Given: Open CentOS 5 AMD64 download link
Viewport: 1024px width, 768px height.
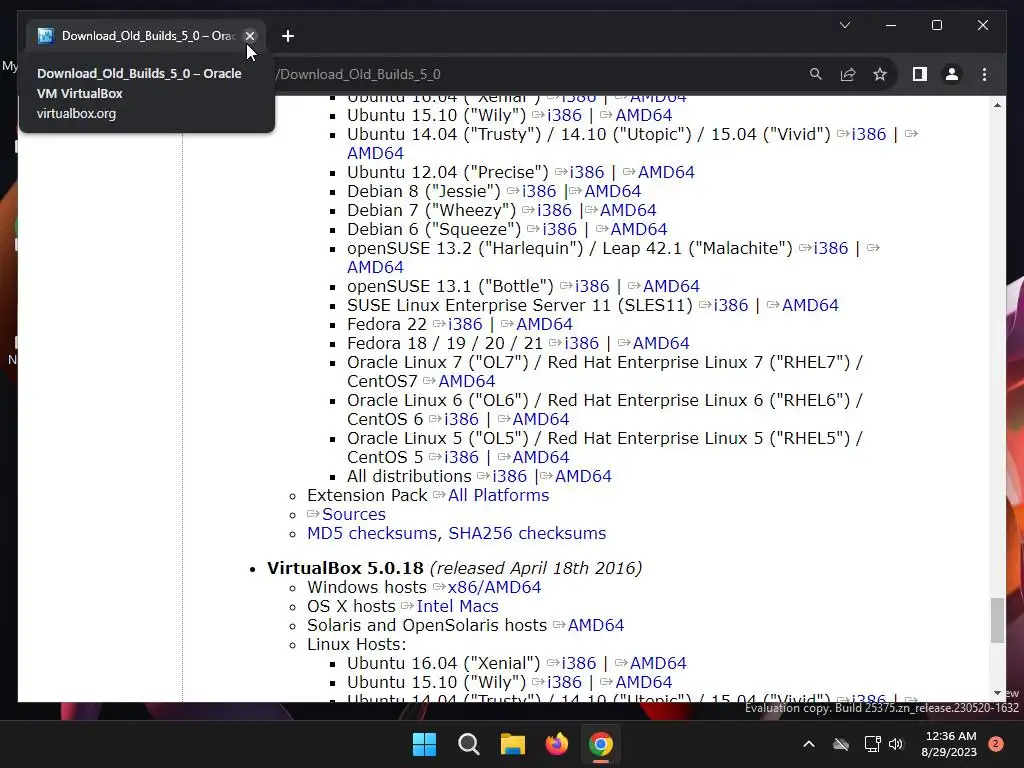Looking at the screenshot, I should point(540,456).
